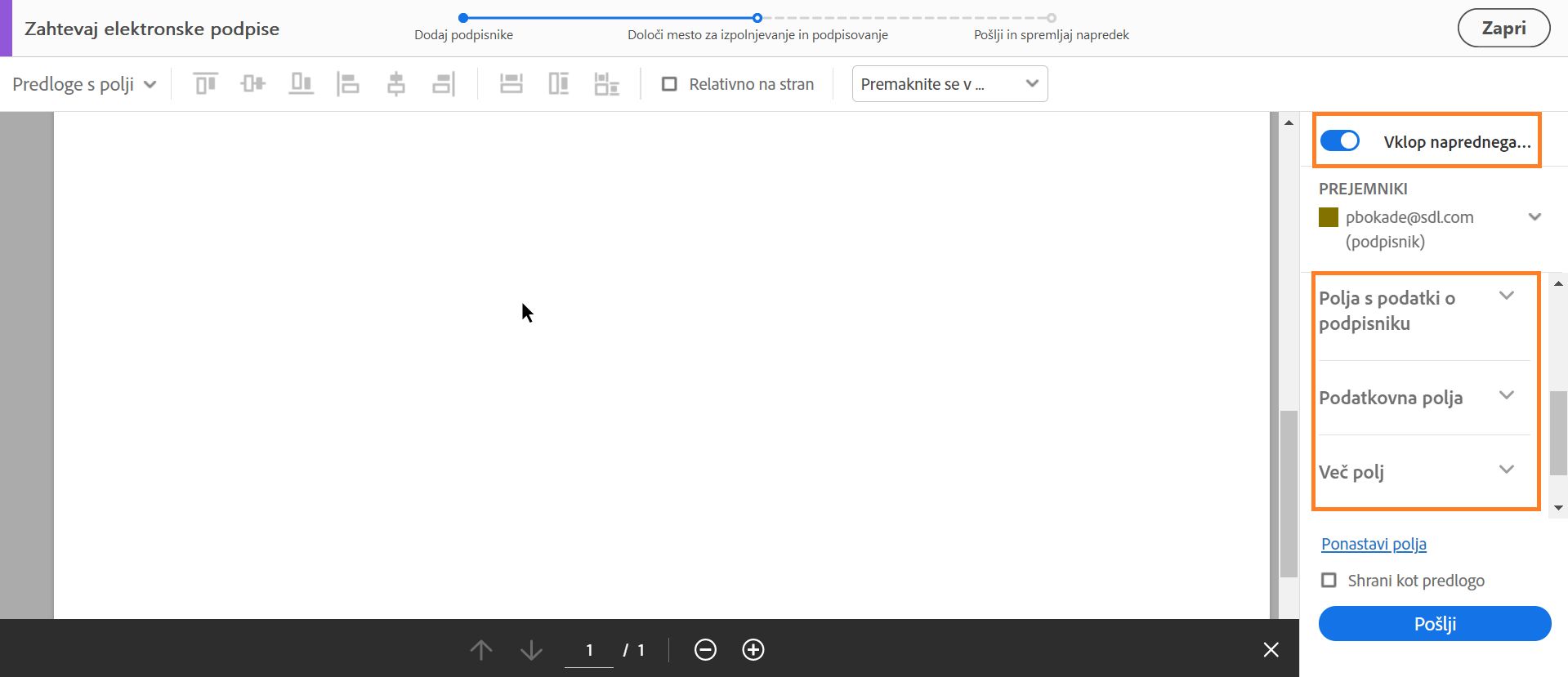Click the last progress step dot
This screenshot has width=1568, height=677.
[1052, 17]
